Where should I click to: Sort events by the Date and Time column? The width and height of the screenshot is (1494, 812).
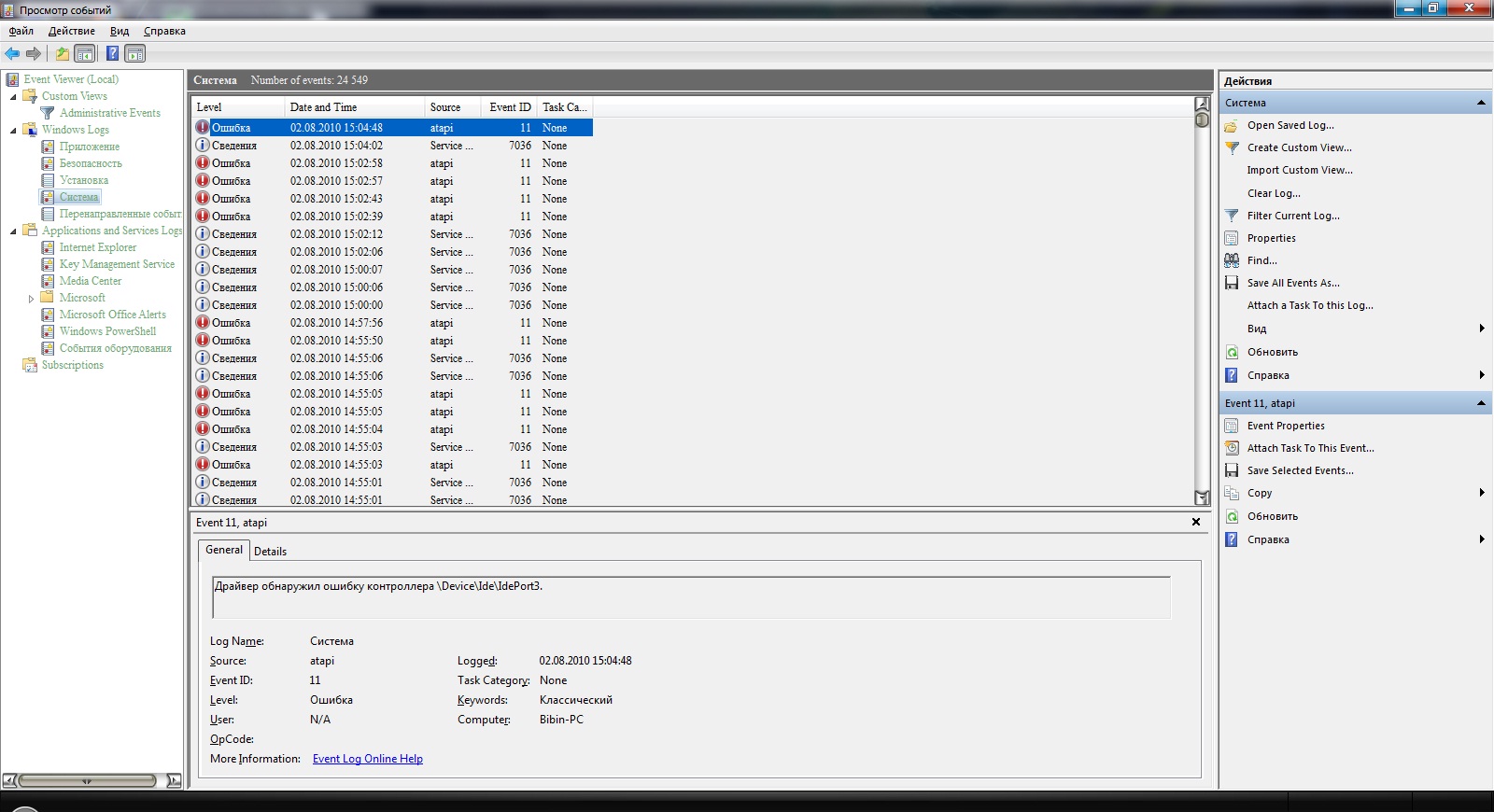click(x=355, y=107)
